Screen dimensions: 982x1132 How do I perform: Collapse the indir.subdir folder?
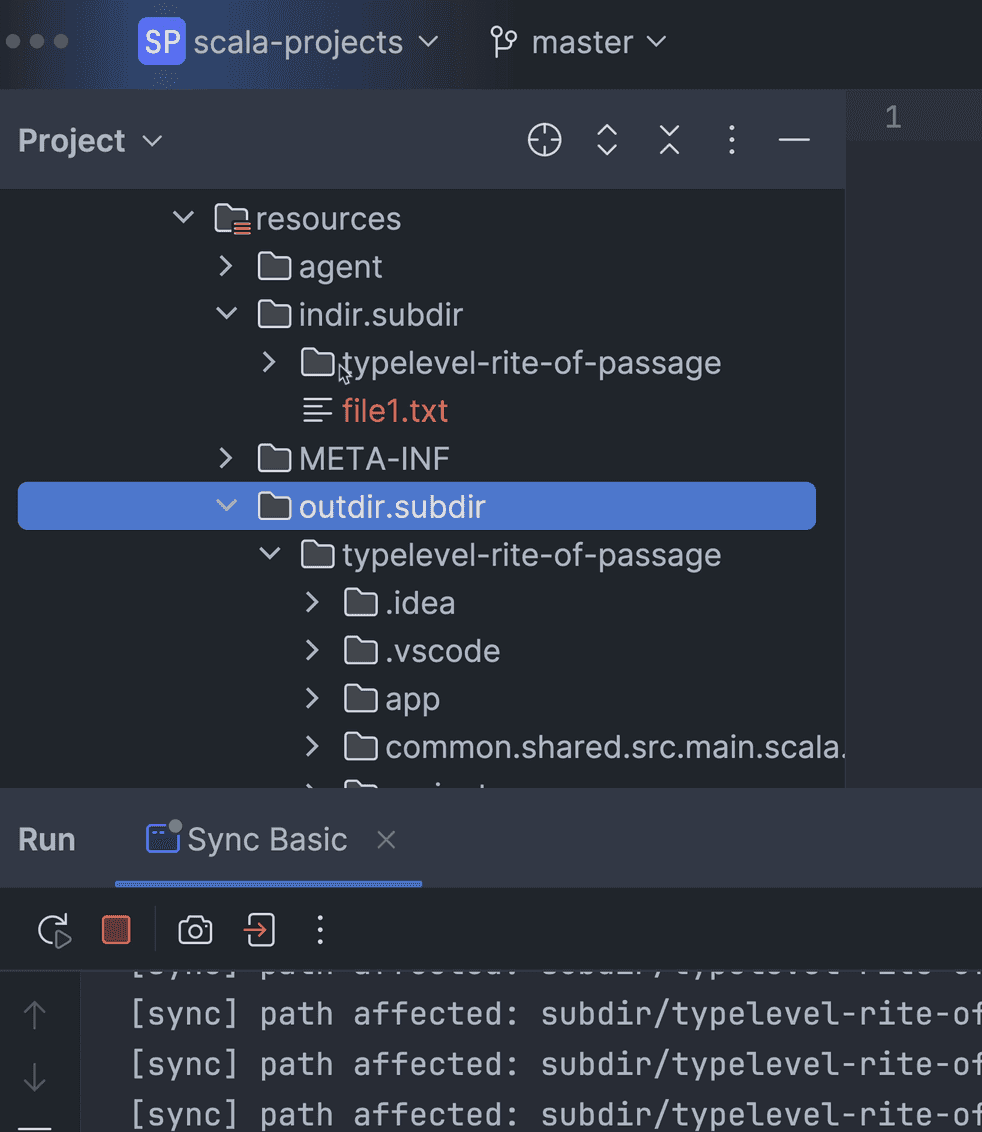pos(226,315)
